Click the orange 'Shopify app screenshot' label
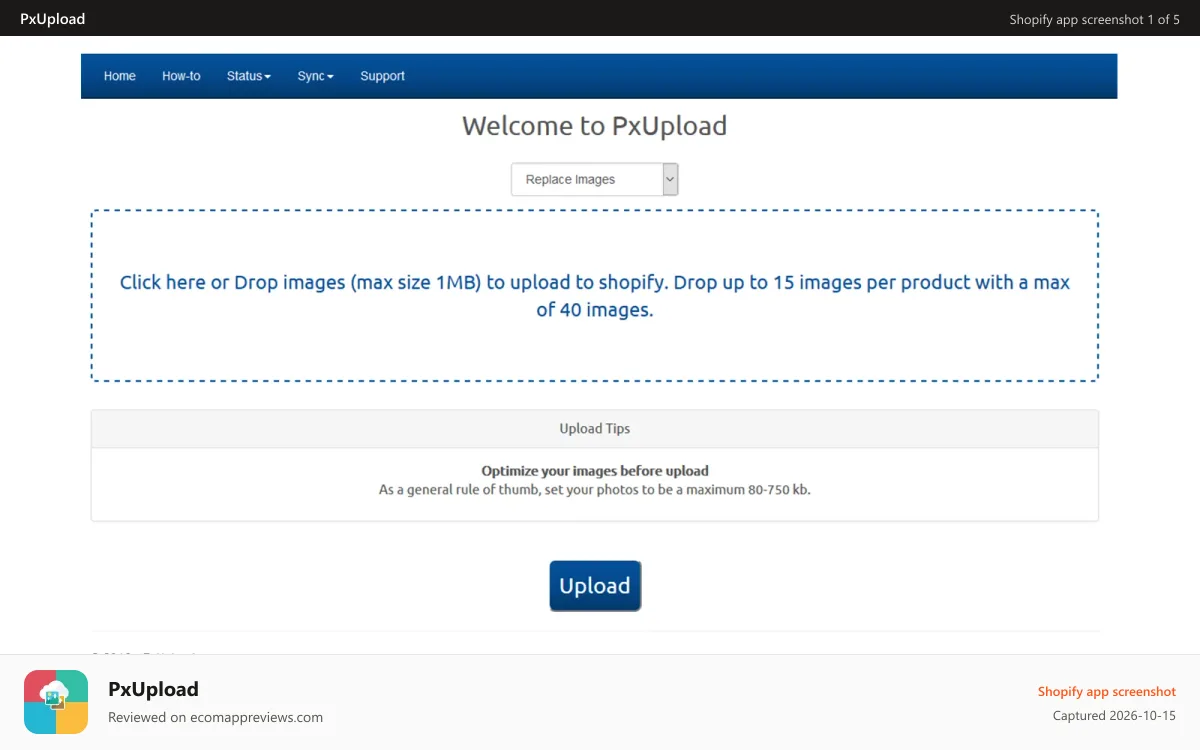This screenshot has width=1200, height=750. [1107, 691]
